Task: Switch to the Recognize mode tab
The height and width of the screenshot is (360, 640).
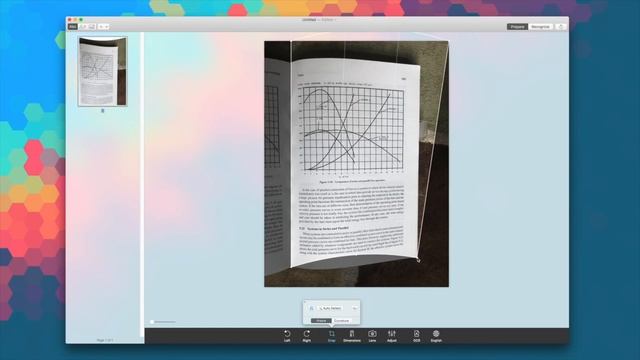Action: [x=540, y=27]
